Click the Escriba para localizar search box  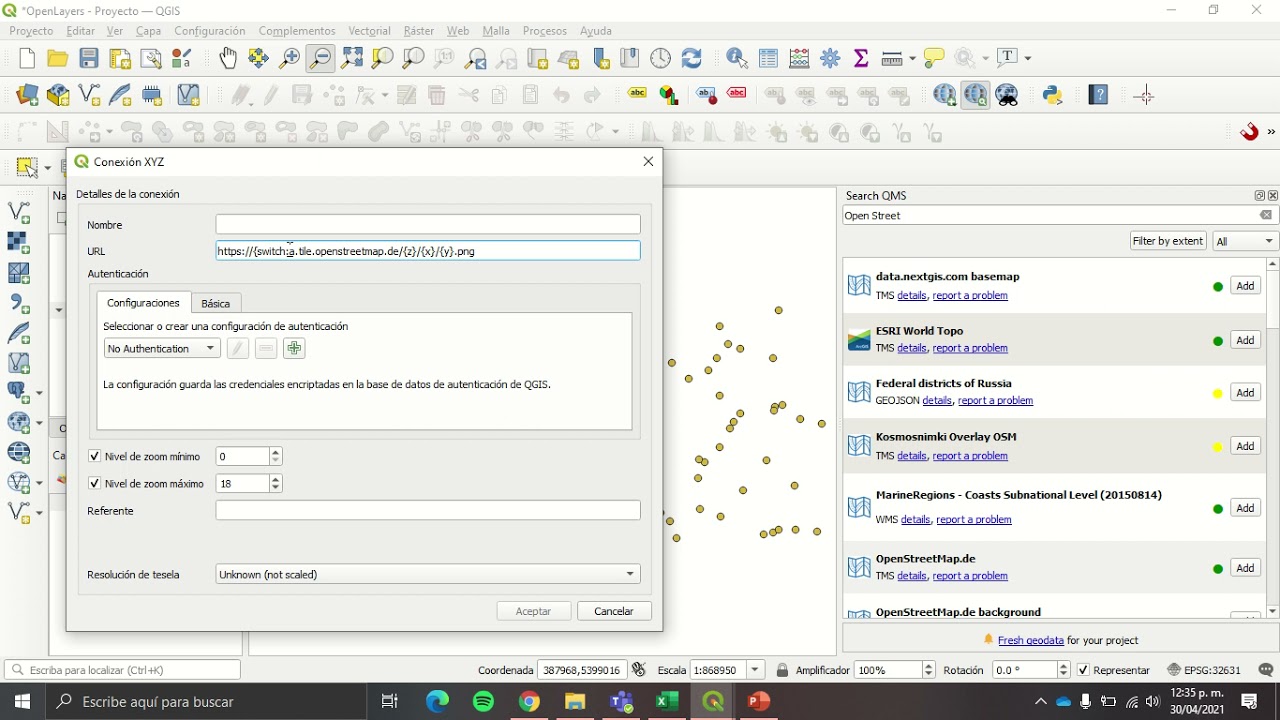pos(122,670)
